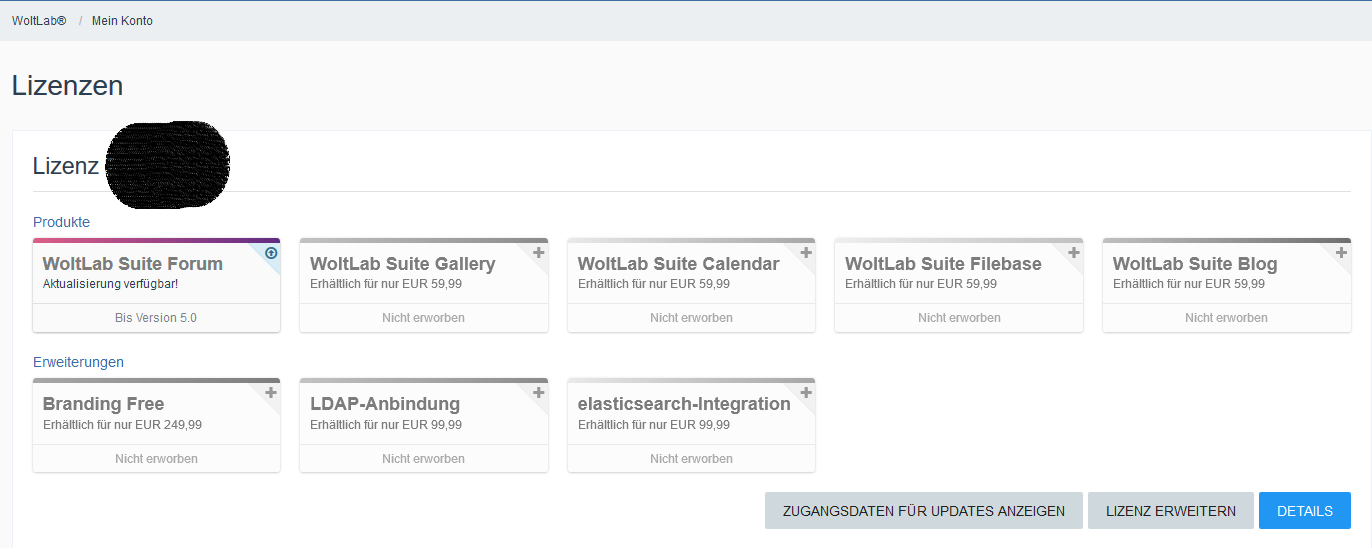The image size is (1372, 548).
Task: Click the Erweiterungen section heading
Action: click(78, 362)
